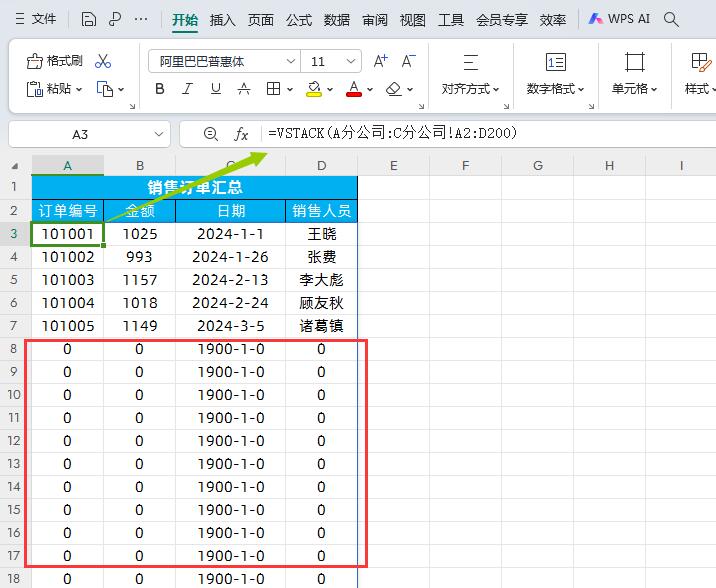The width and height of the screenshot is (716, 588).
Task: Apply cell borders icon
Action: (x=274, y=89)
